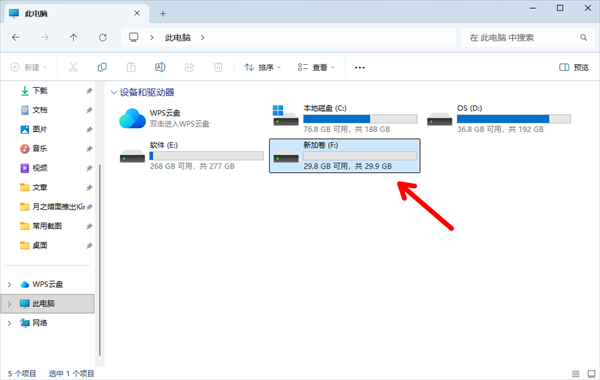Unpin 图片 using its pin icon
The height and width of the screenshot is (380, 600).
tap(89, 130)
